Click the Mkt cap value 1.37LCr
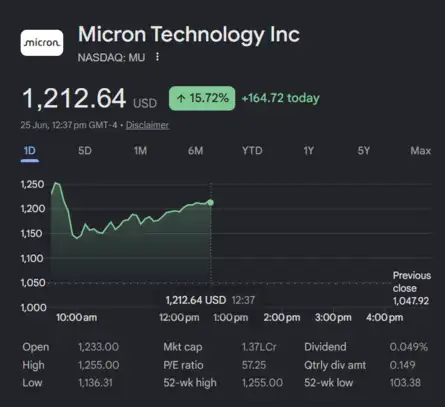This screenshot has width=445, height=407. click(259, 347)
